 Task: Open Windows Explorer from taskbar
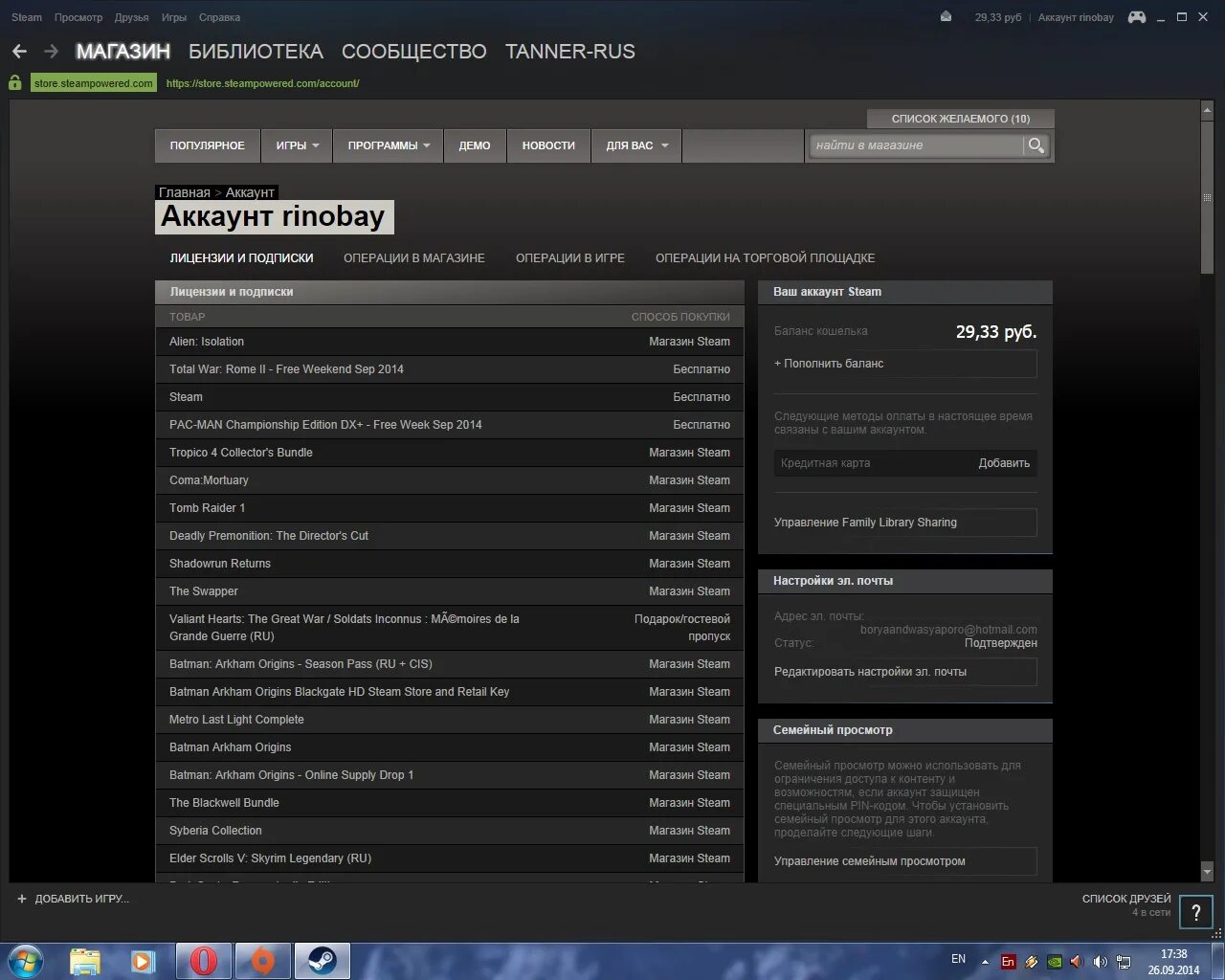84,961
